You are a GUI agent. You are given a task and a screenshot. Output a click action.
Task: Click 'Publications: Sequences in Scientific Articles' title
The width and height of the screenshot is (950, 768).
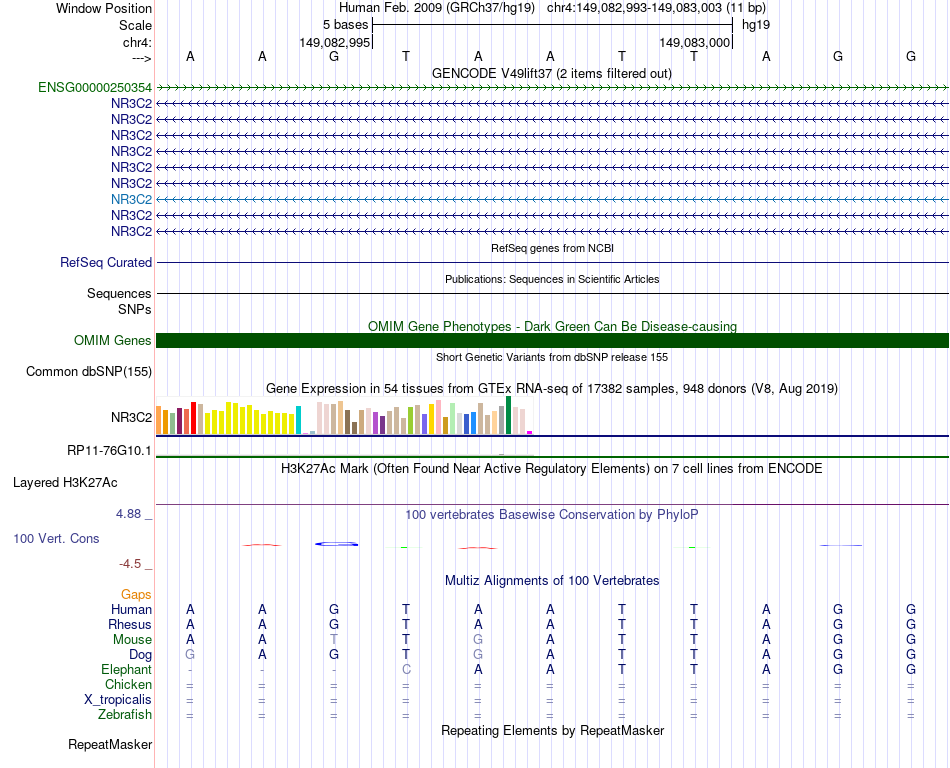click(552, 279)
